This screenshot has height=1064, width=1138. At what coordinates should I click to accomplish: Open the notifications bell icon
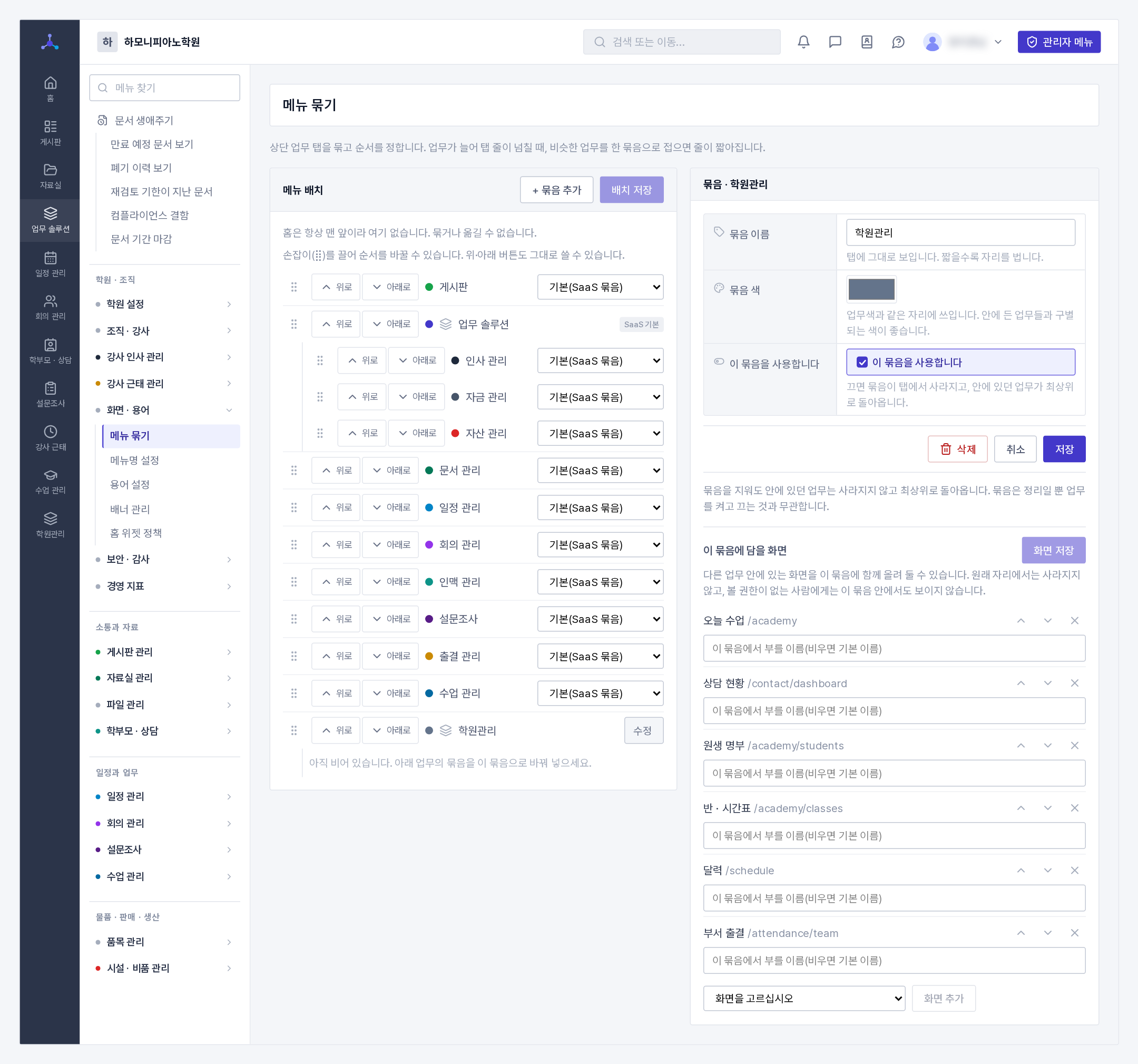click(x=803, y=42)
